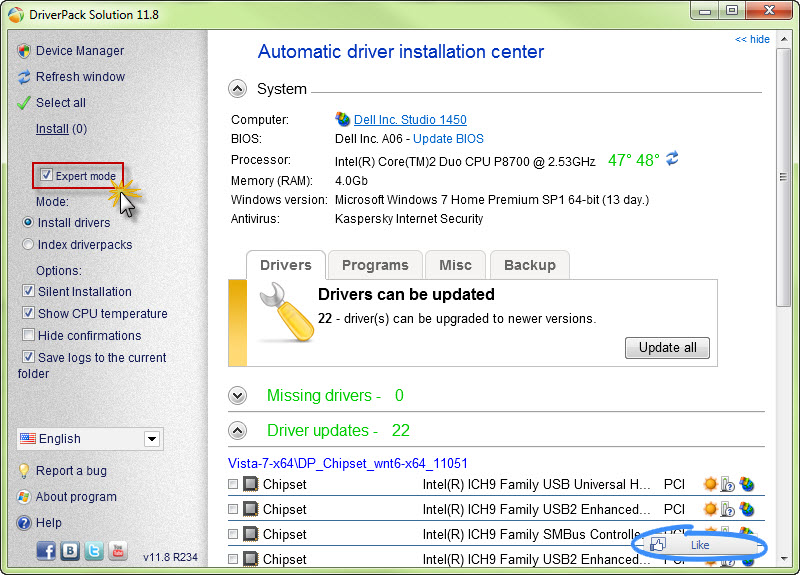The height and width of the screenshot is (575, 800).
Task: Click the Missing drivers - 0 heading
Action: pyautogui.click(x=335, y=395)
